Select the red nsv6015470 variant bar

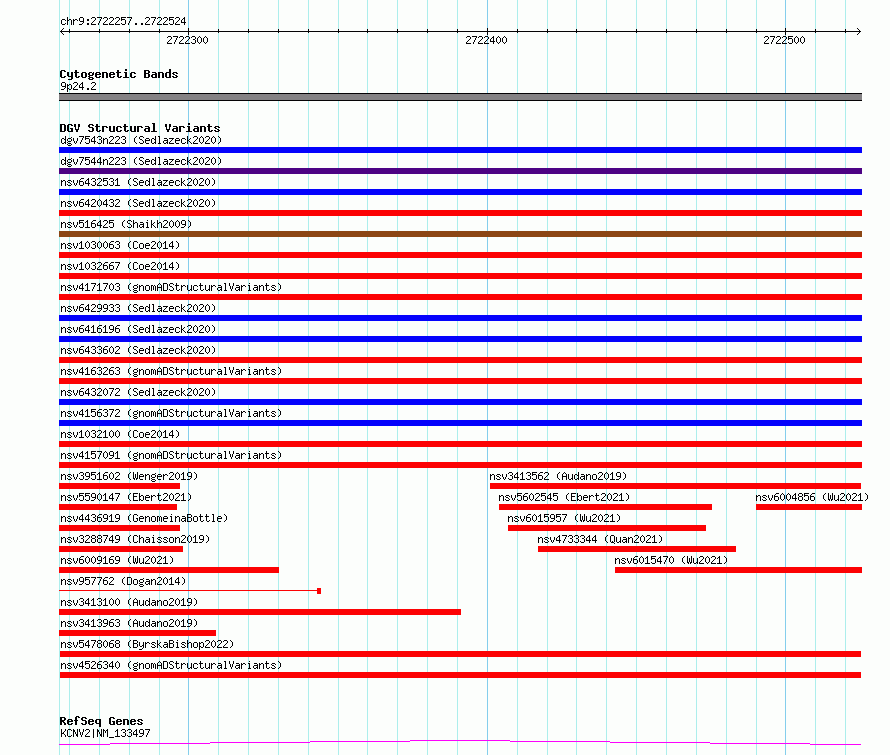tap(738, 570)
